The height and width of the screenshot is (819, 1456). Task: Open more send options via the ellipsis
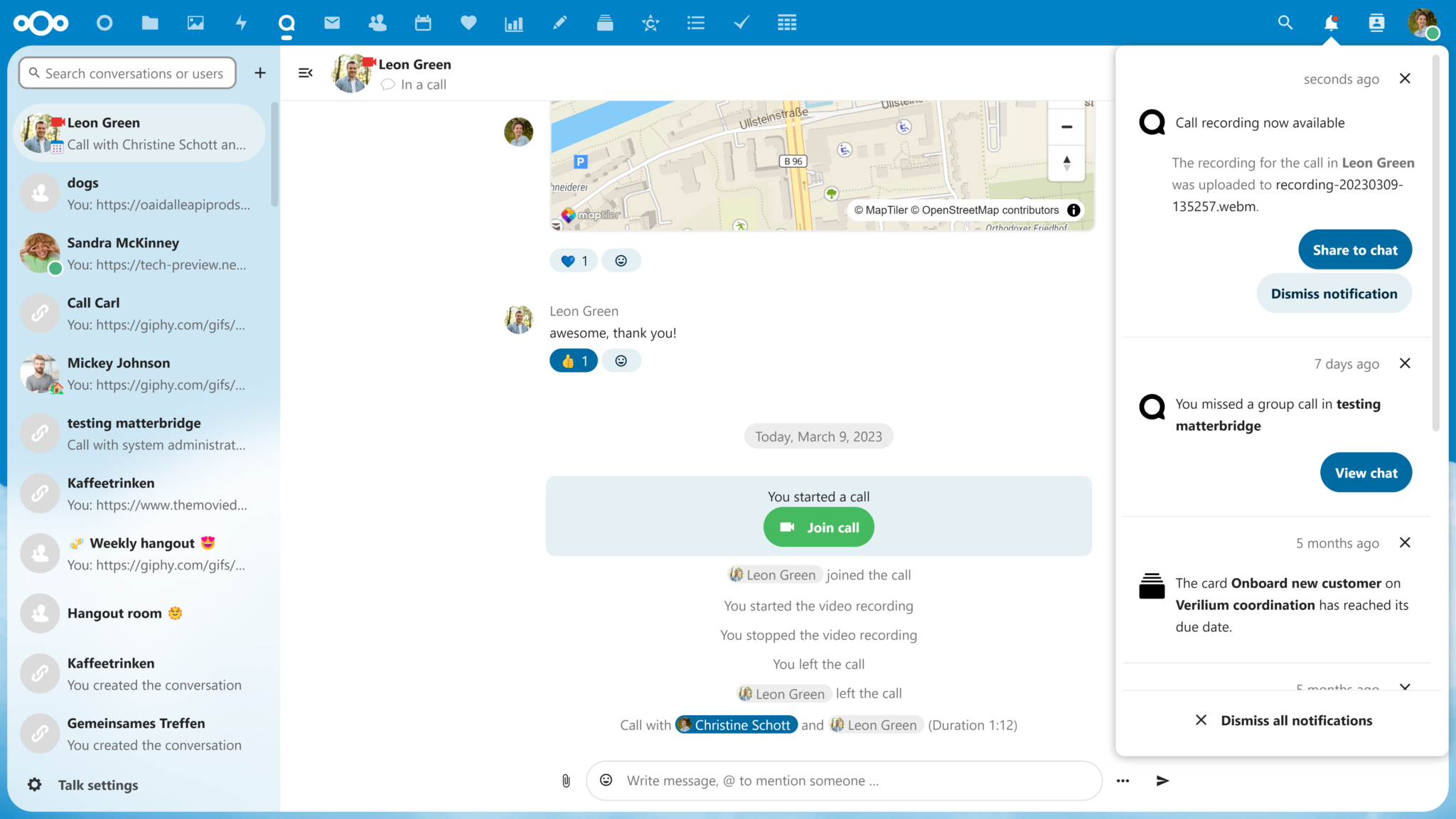click(x=1123, y=780)
